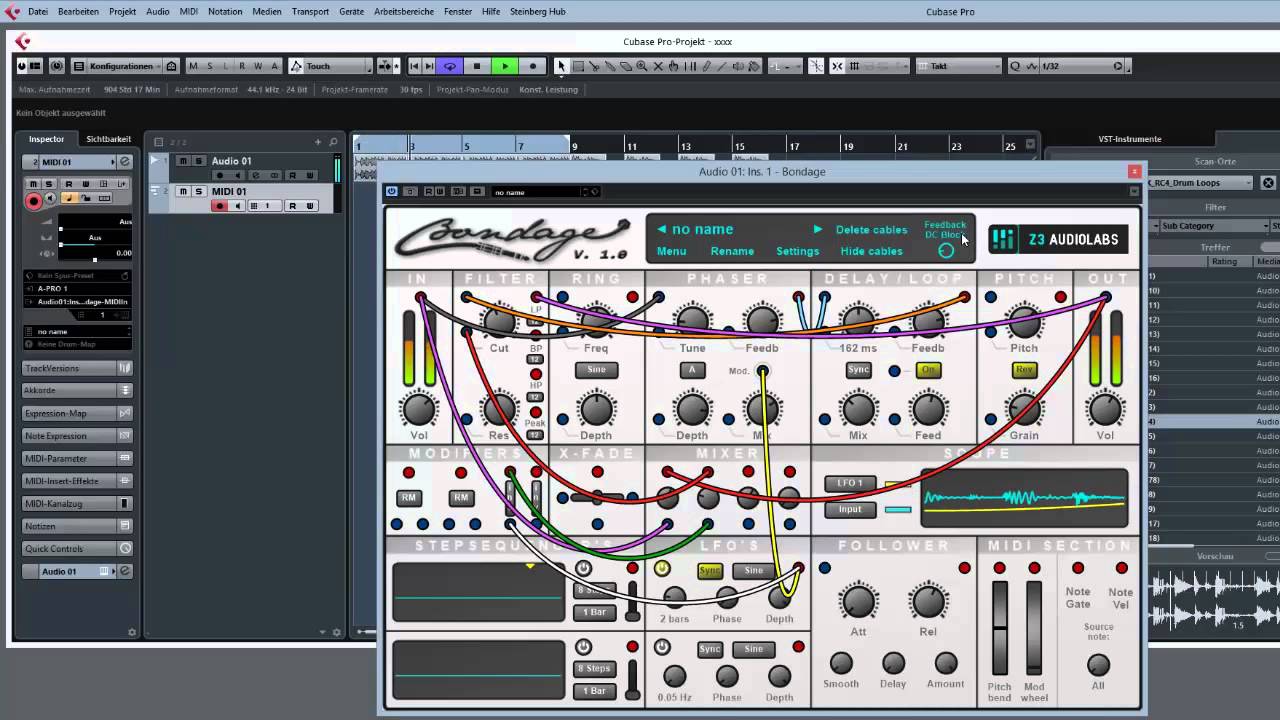Open MIDI-Kanalzug section icon
Image resolution: width=1280 pixels, height=720 pixels.
125,503
